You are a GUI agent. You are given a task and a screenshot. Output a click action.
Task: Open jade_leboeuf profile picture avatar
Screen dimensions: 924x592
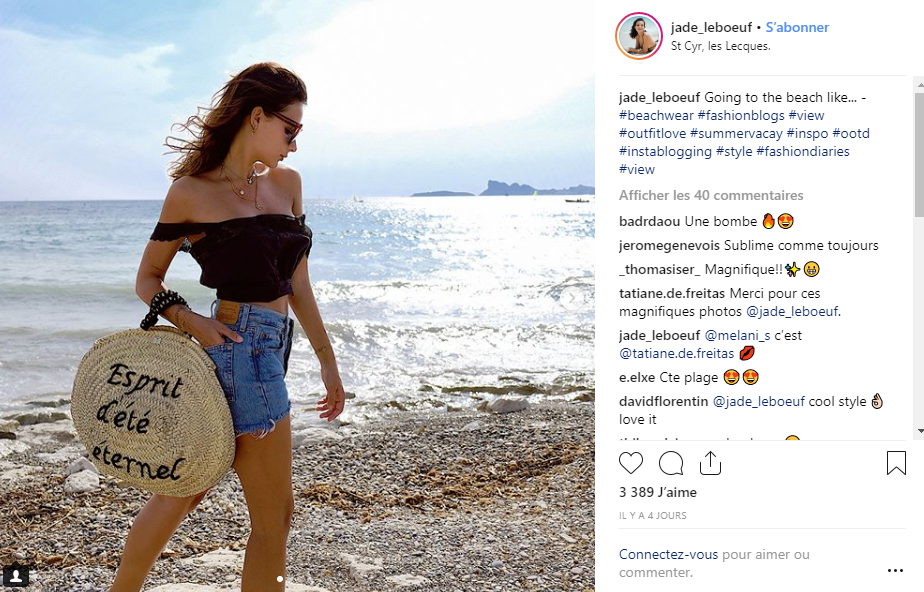pyautogui.click(x=639, y=36)
